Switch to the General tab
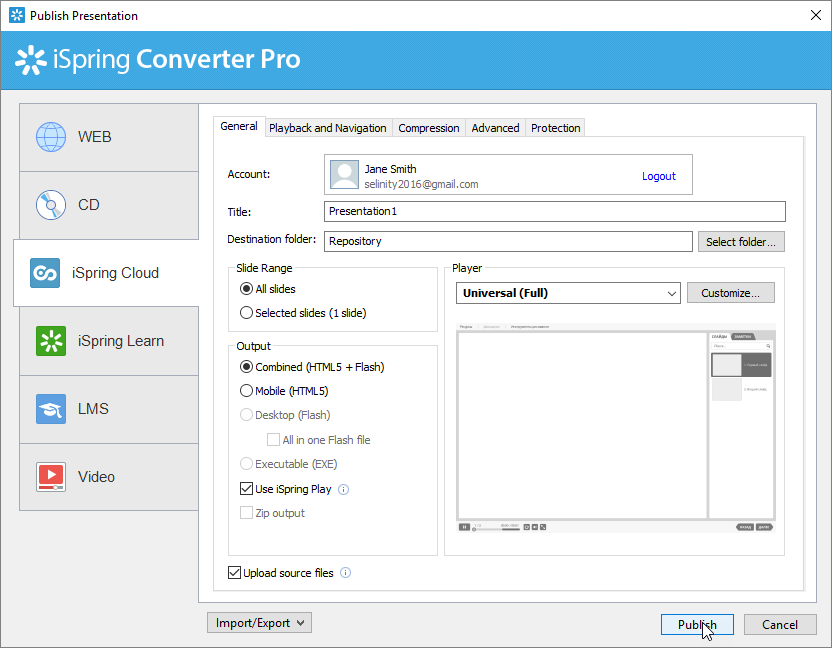Image resolution: width=832 pixels, height=648 pixels. pos(239,126)
